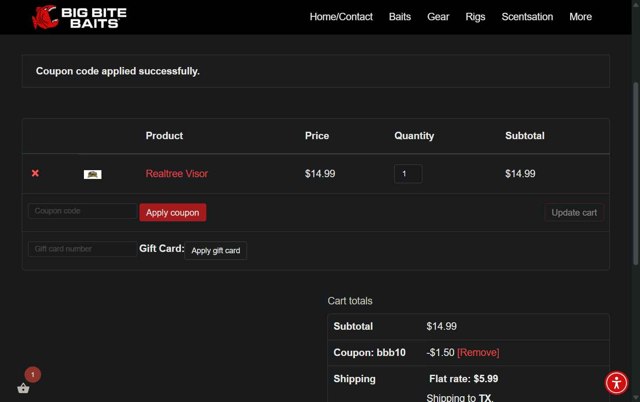The width and height of the screenshot is (640, 402).
Task: Select the Quantity column header
Action: tap(414, 135)
